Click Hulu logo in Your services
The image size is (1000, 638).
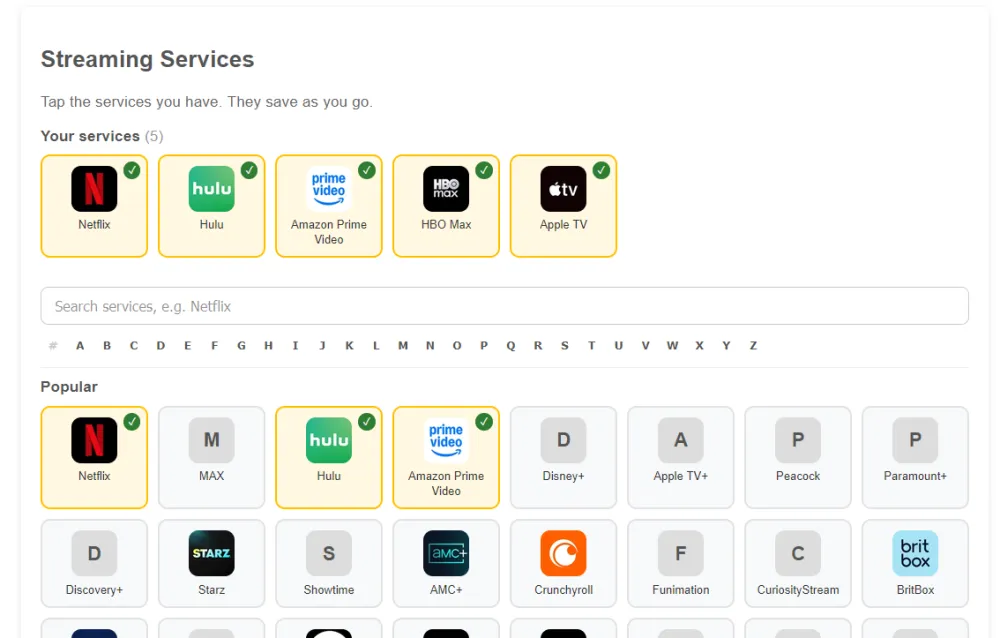(212, 189)
